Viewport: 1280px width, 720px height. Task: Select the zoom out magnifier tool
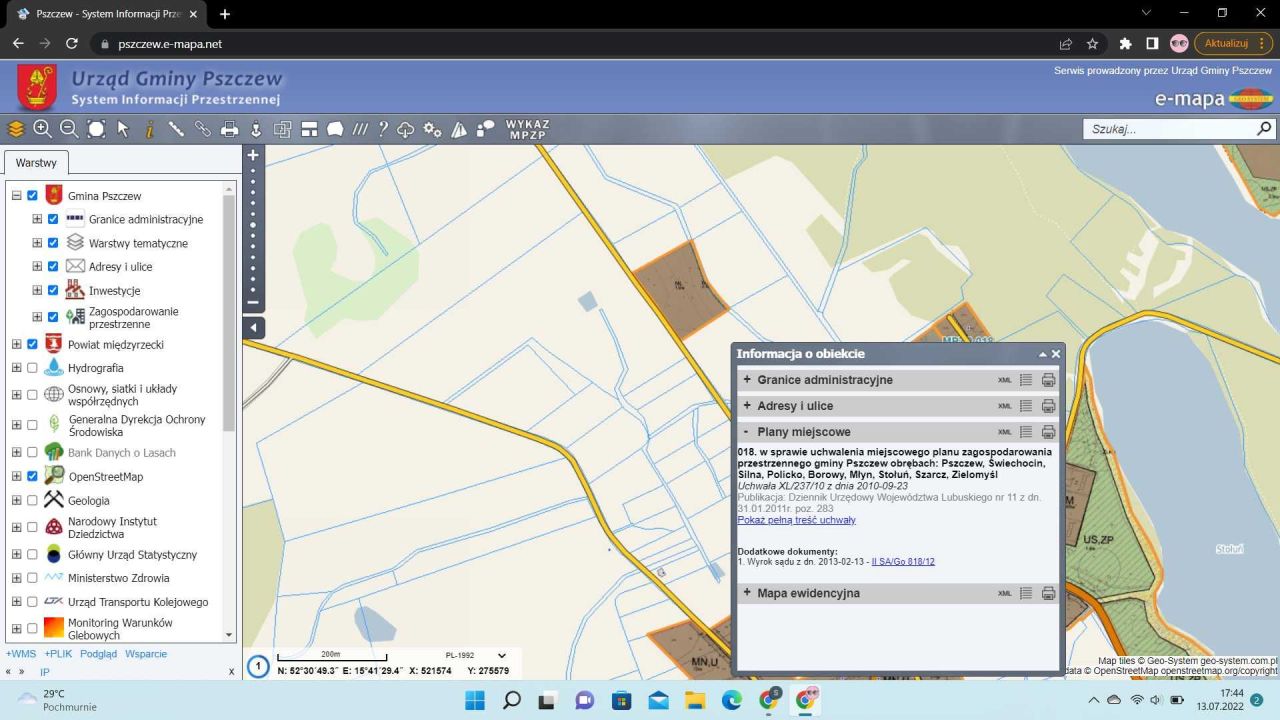(68, 129)
